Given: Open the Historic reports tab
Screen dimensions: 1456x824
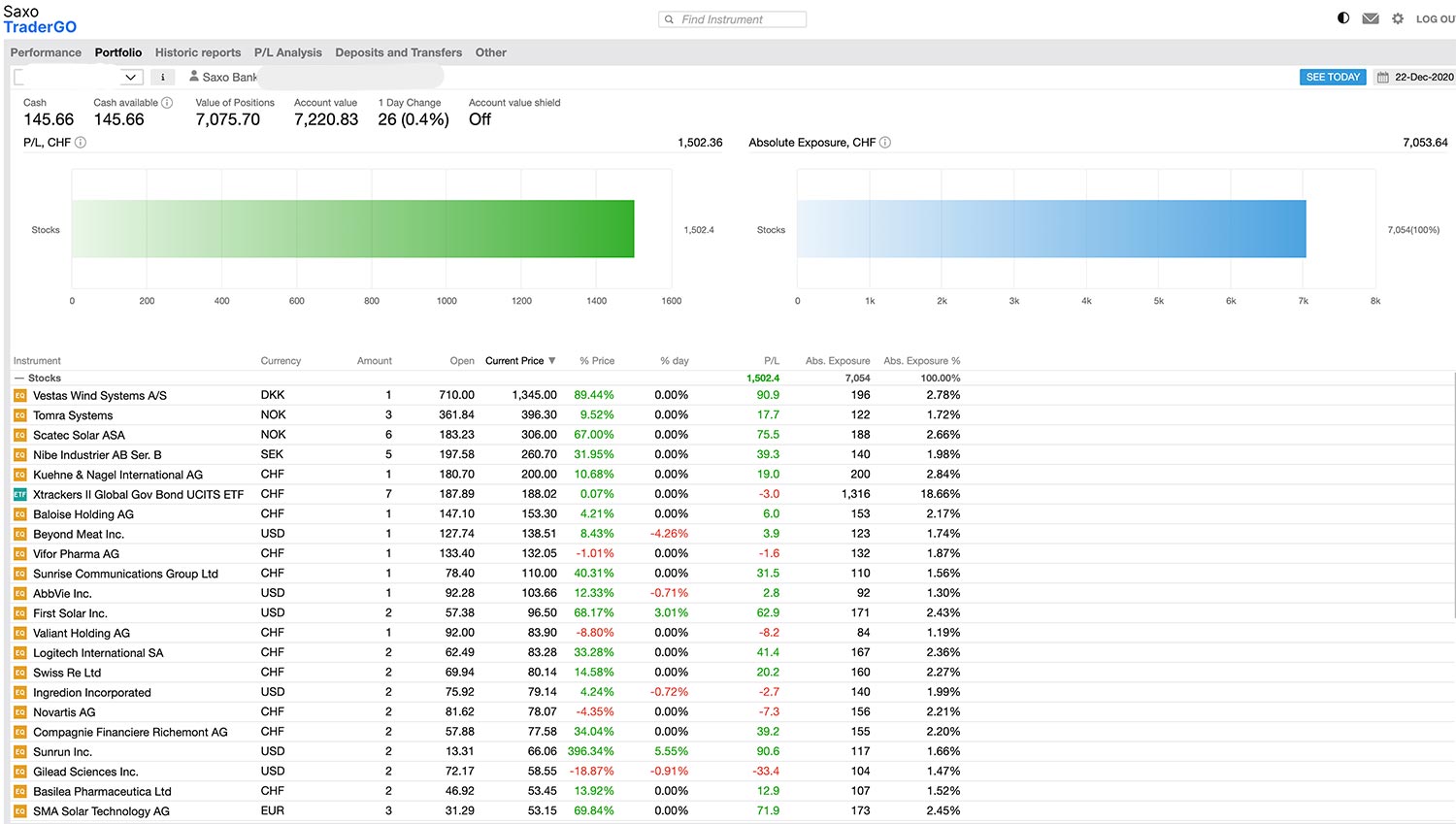Looking at the screenshot, I should 198,52.
